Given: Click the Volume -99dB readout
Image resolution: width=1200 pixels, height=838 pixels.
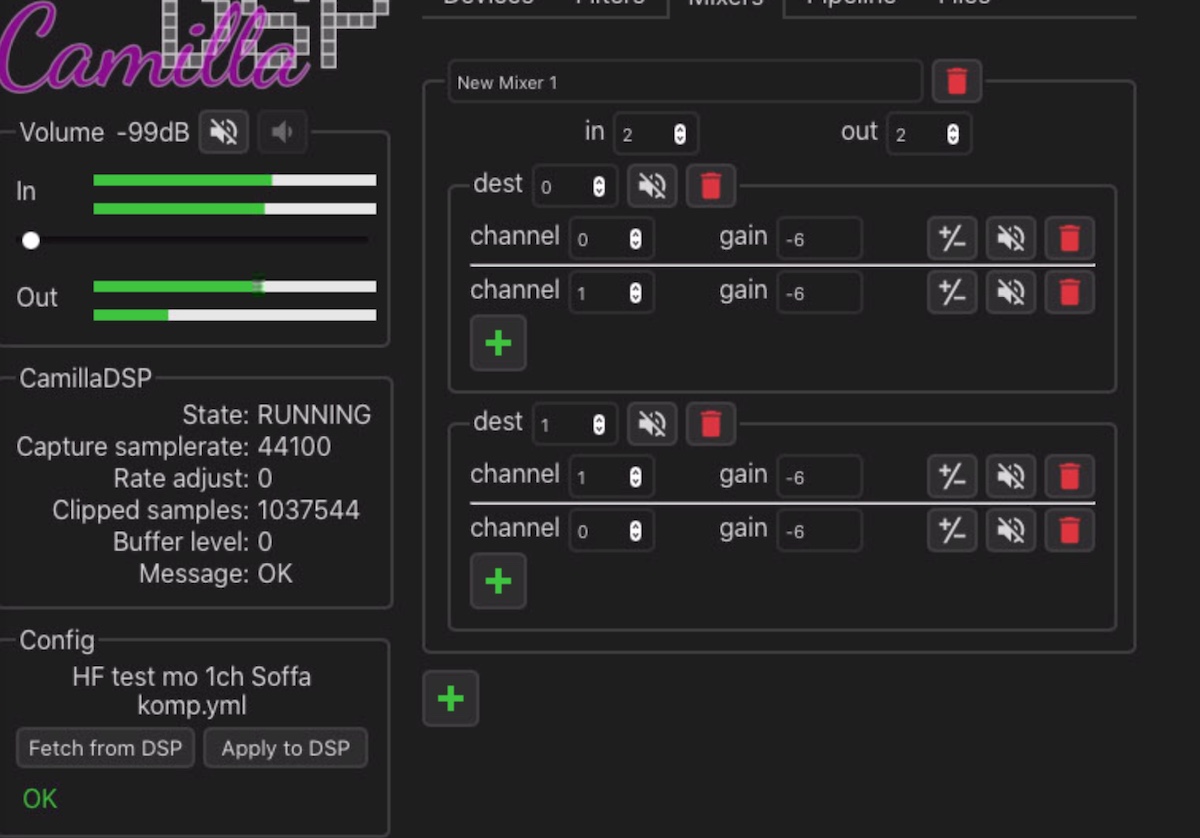Looking at the screenshot, I should click(x=153, y=133).
